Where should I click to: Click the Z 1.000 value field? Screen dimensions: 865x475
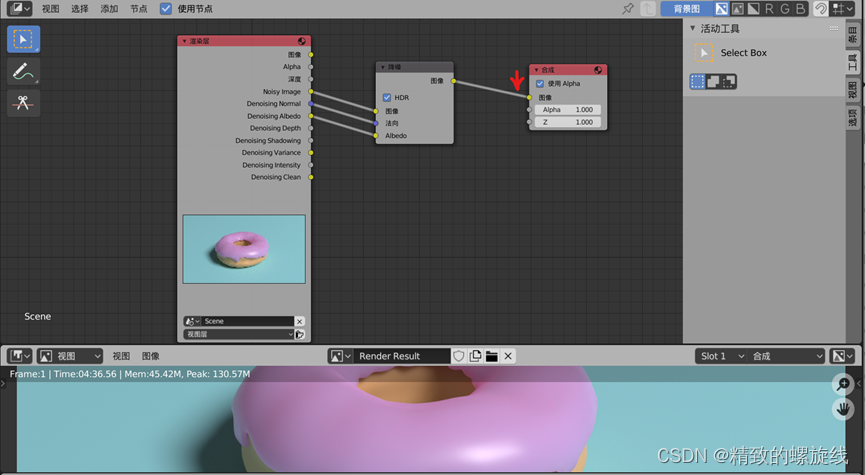pos(568,122)
